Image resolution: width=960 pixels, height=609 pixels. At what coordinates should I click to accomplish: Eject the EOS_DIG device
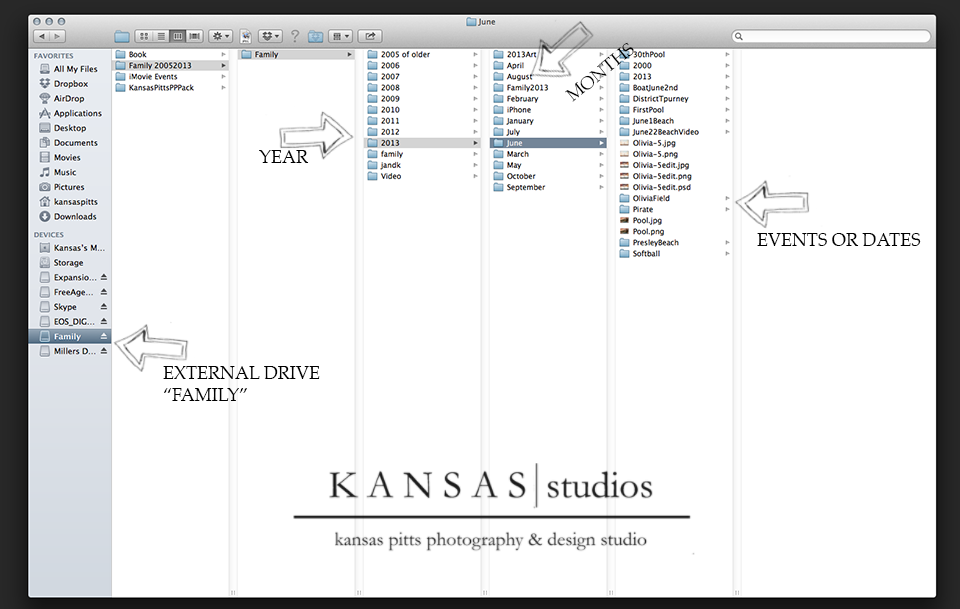tap(103, 322)
